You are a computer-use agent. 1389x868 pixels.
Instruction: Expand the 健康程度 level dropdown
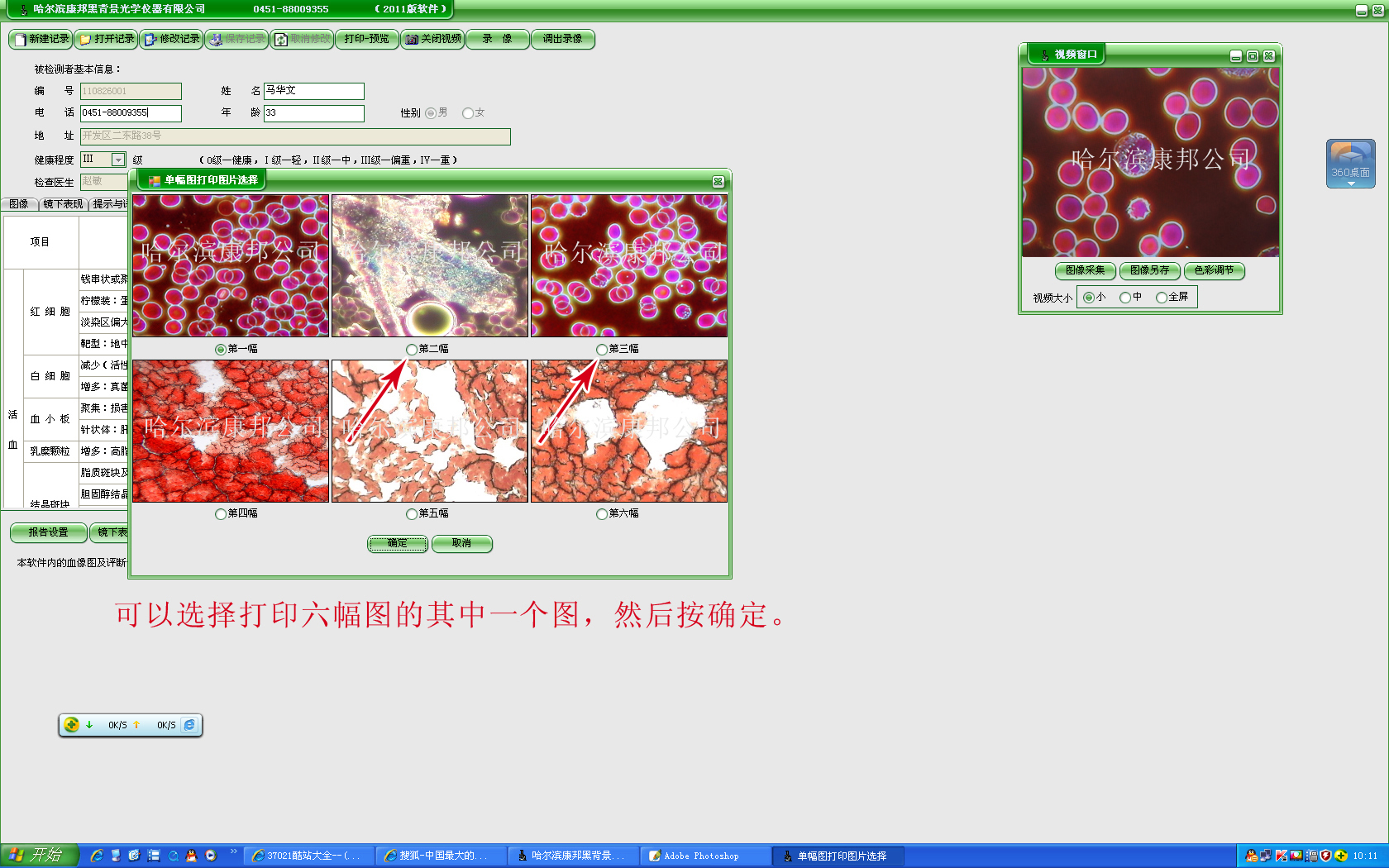[x=118, y=160]
